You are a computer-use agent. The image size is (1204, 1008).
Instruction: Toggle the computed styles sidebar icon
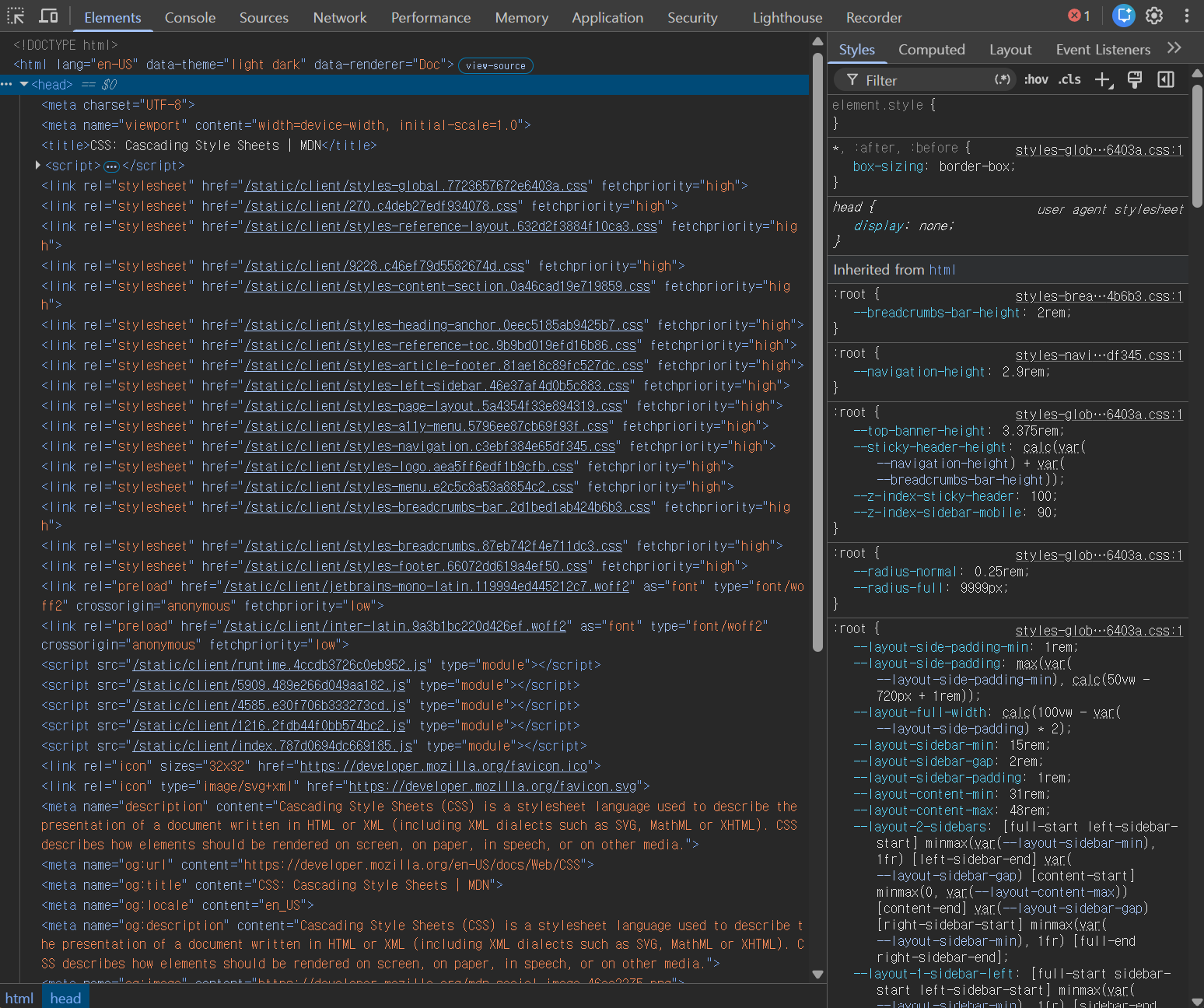(1166, 79)
